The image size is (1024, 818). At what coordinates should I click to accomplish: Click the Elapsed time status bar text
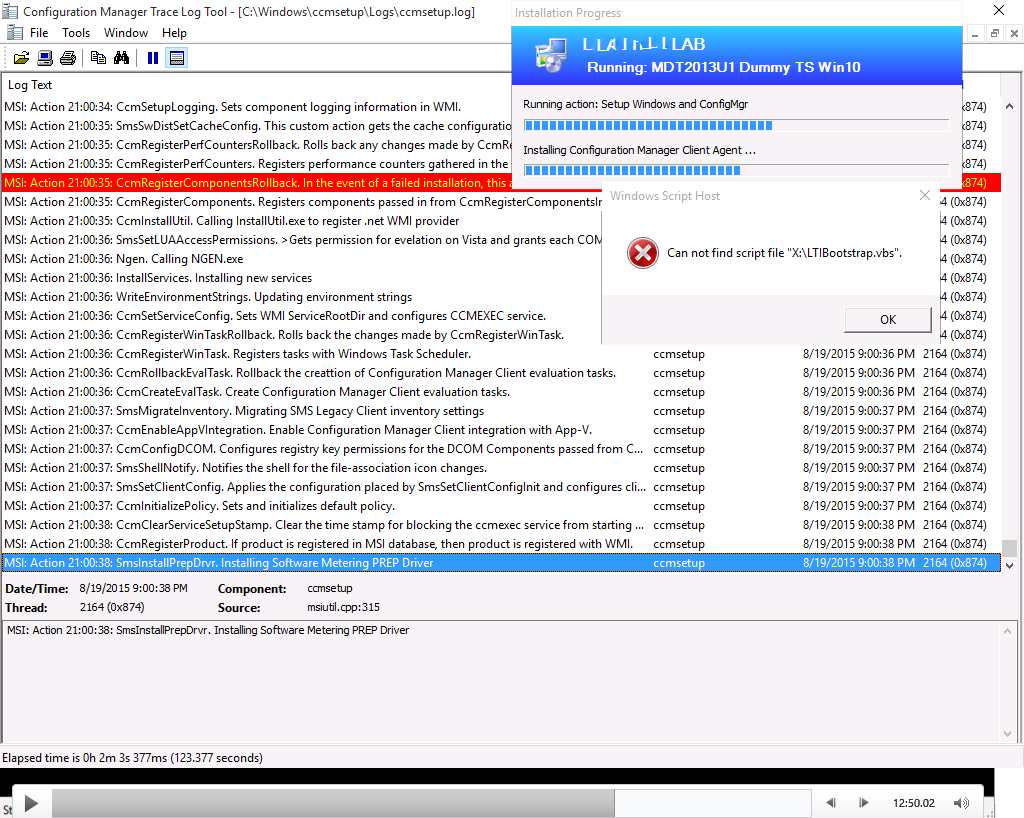click(x=133, y=758)
